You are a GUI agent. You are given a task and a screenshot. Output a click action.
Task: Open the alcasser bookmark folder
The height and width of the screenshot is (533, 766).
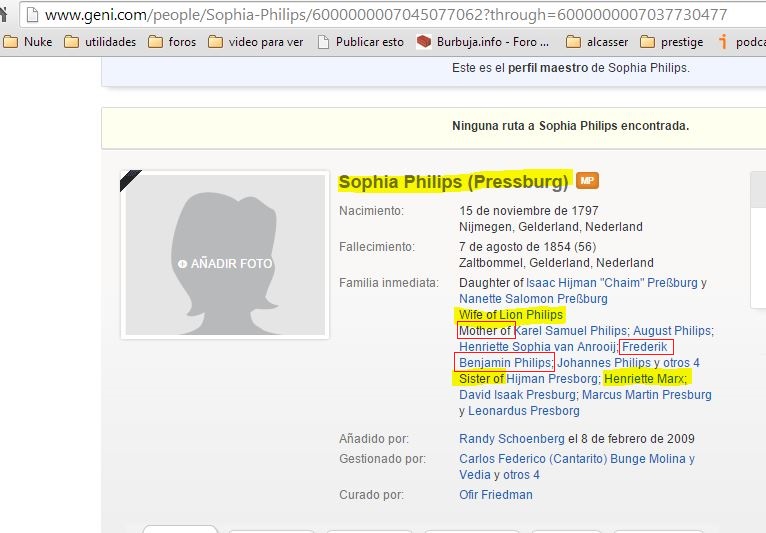click(x=594, y=42)
